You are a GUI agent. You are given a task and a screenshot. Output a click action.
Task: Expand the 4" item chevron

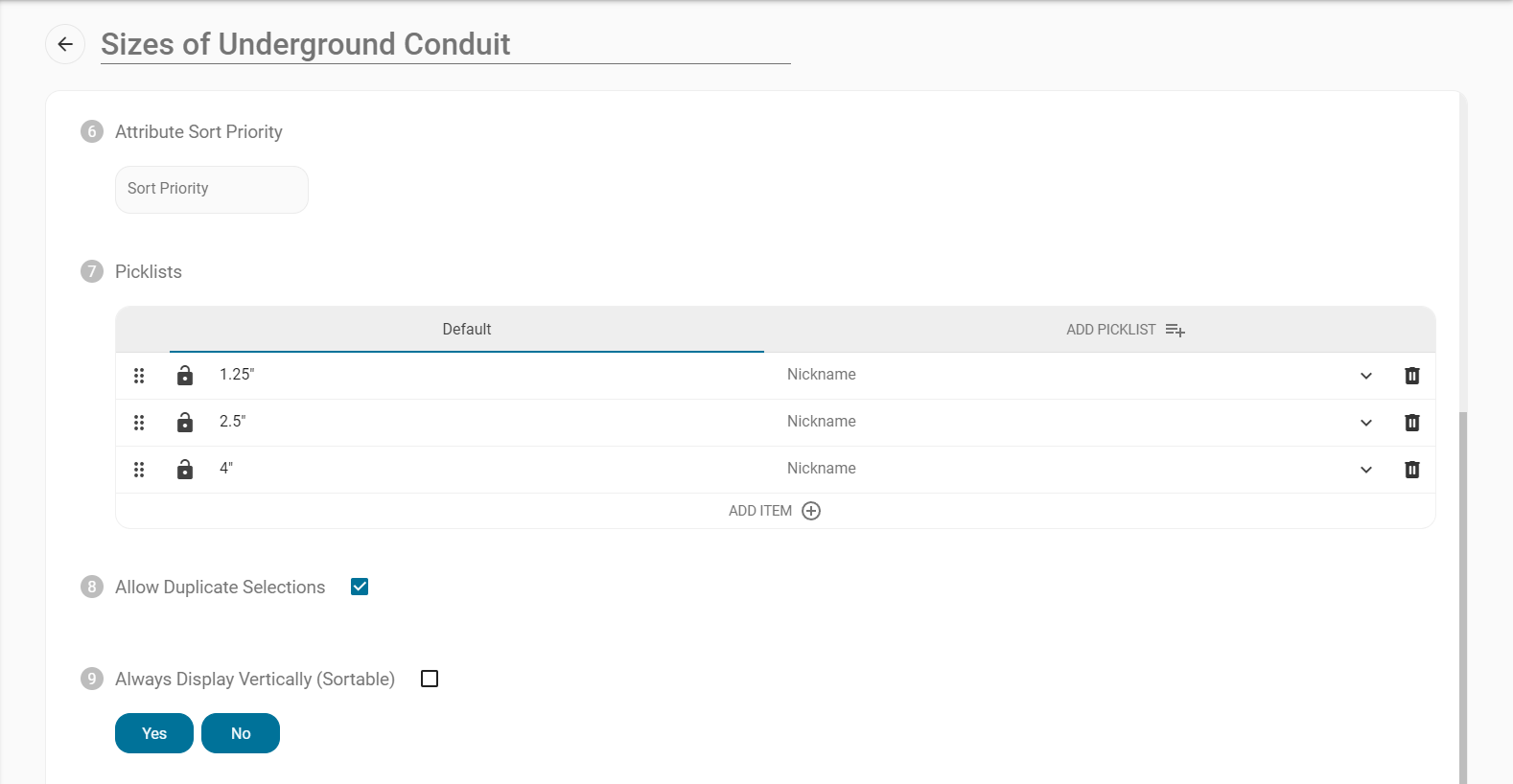[x=1366, y=470]
